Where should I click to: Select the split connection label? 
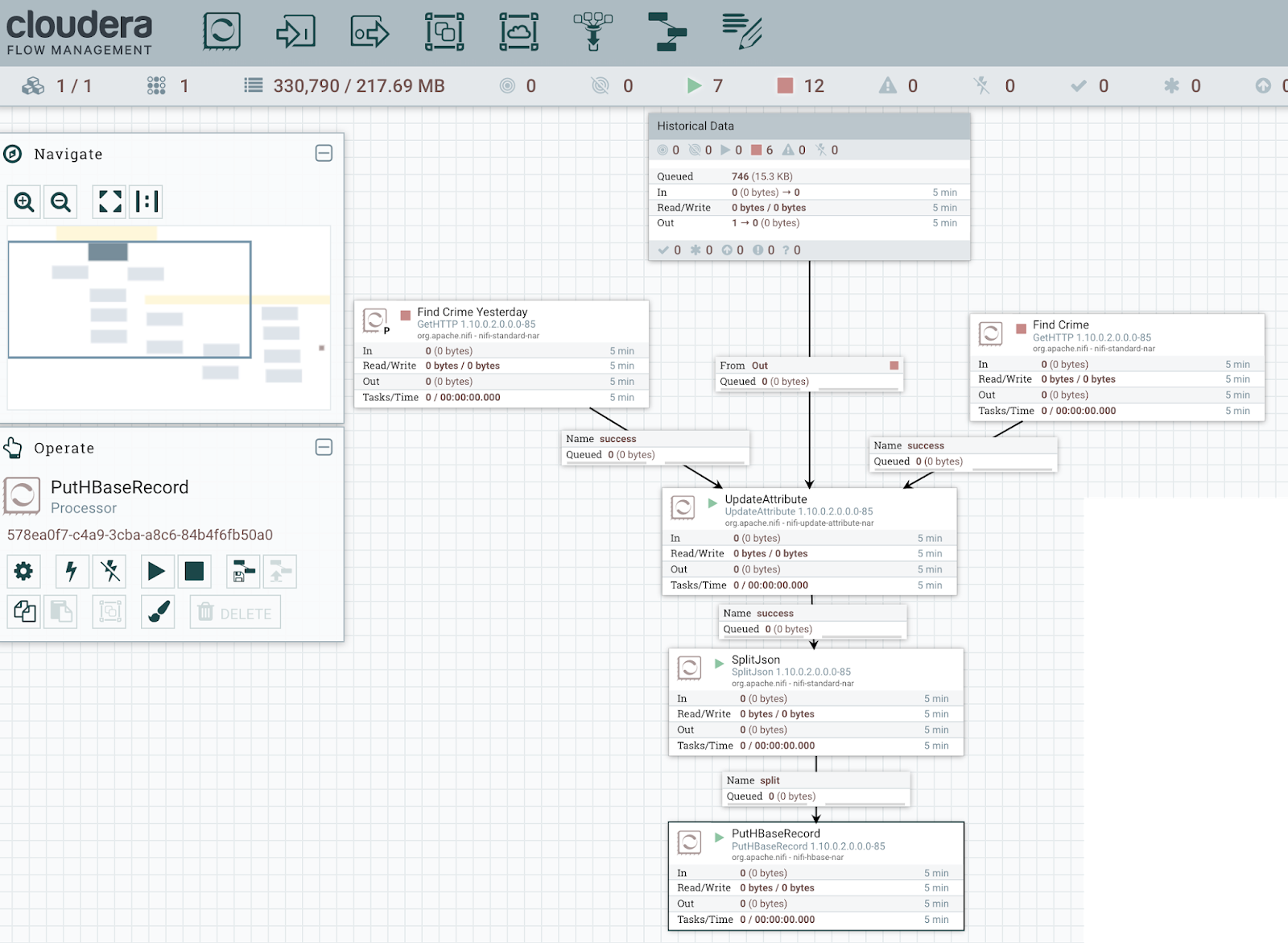pyautogui.click(x=815, y=788)
